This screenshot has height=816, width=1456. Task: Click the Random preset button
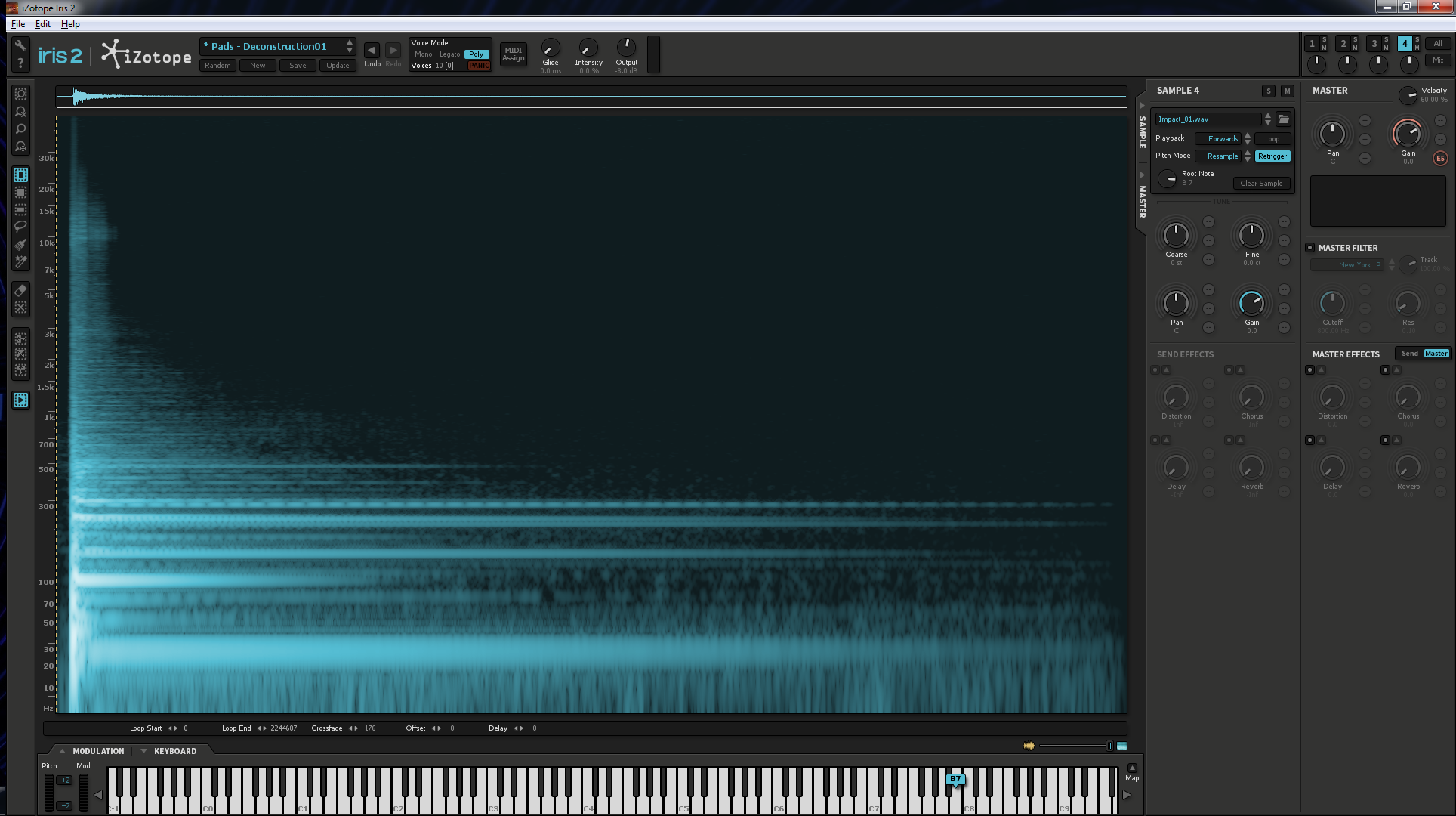tap(217, 66)
